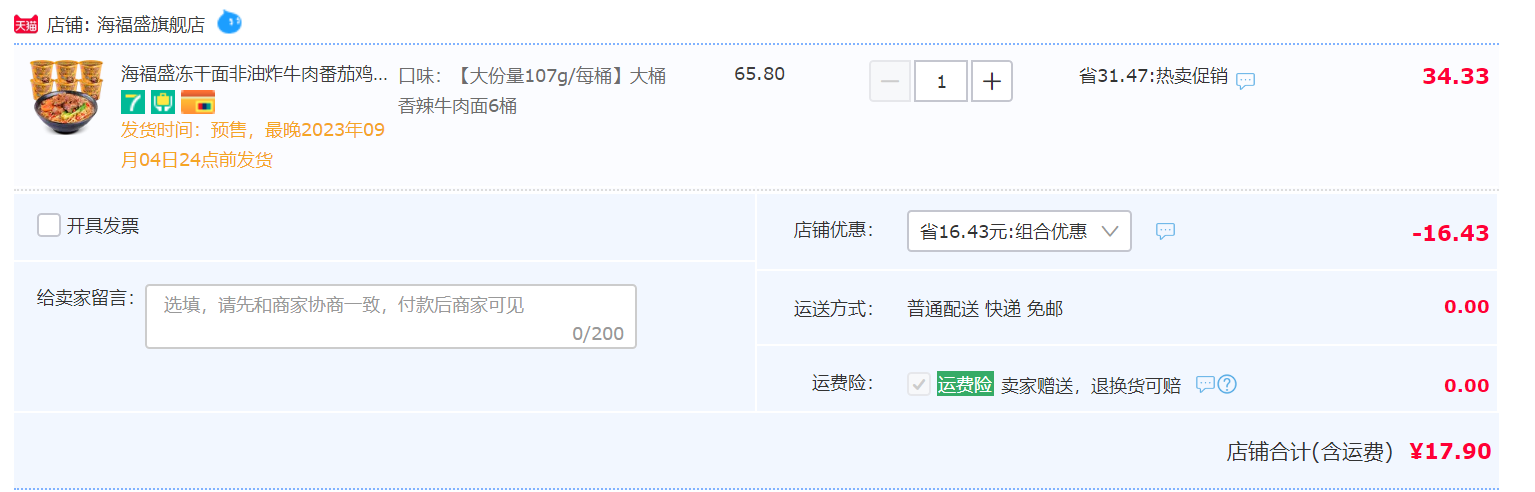Click the orange credit card badge
1535x492 pixels.
pyautogui.click(x=197, y=102)
